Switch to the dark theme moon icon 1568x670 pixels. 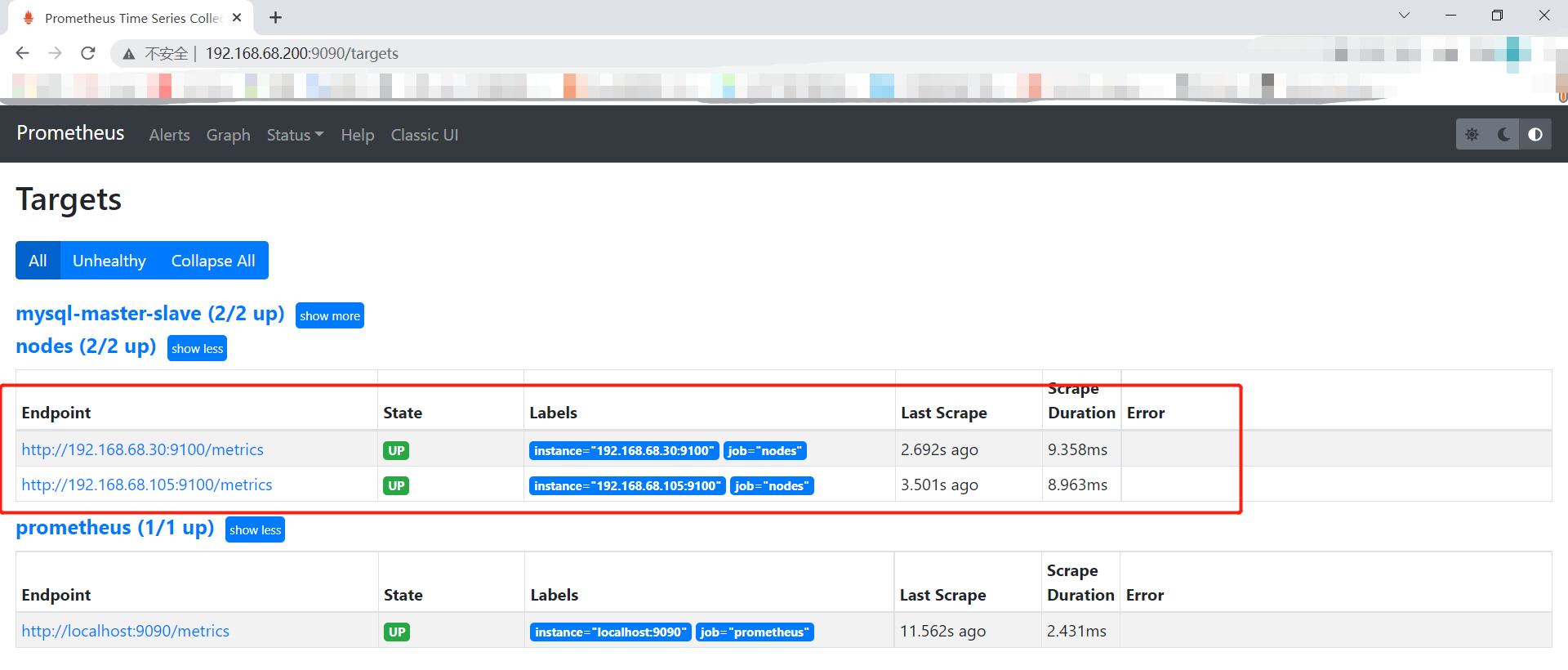[x=1503, y=135]
